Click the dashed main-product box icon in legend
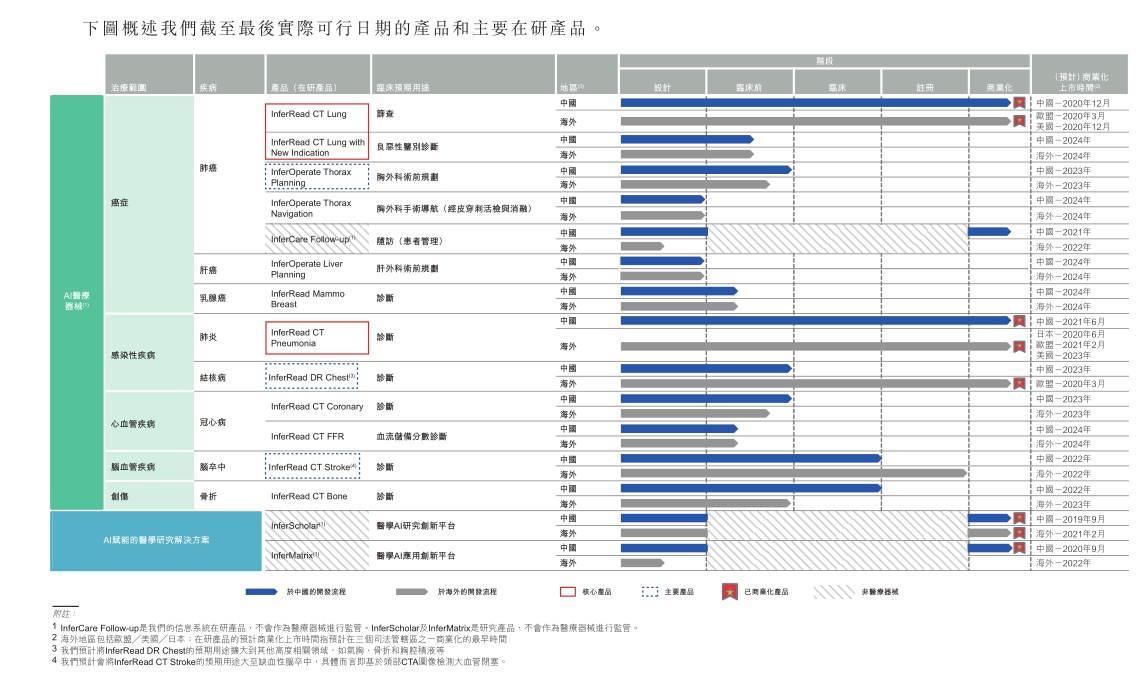The image size is (1142, 695). (650, 592)
